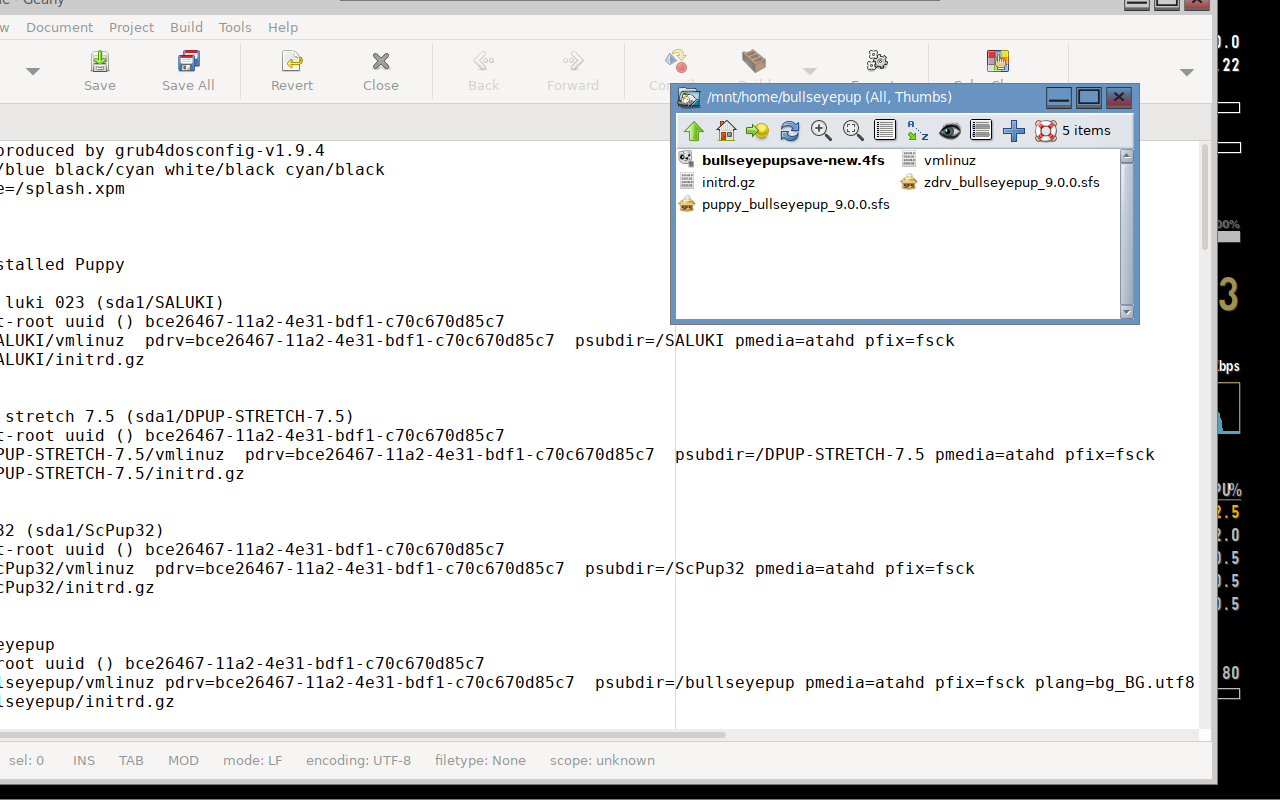Toggle hidden files with the eye icon

click(949, 131)
